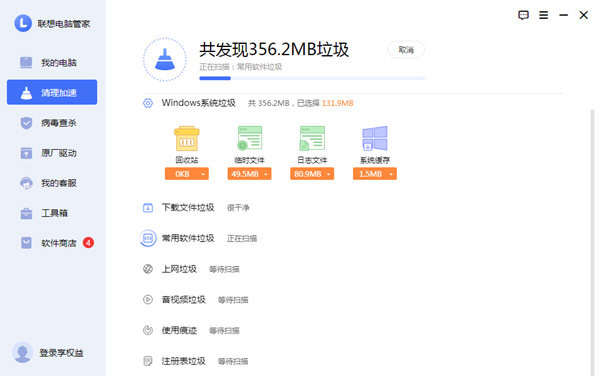Viewport: 600px width, 376px height.
Task: Open 工具箱 in sidebar
Action: [x=52, y=213]
